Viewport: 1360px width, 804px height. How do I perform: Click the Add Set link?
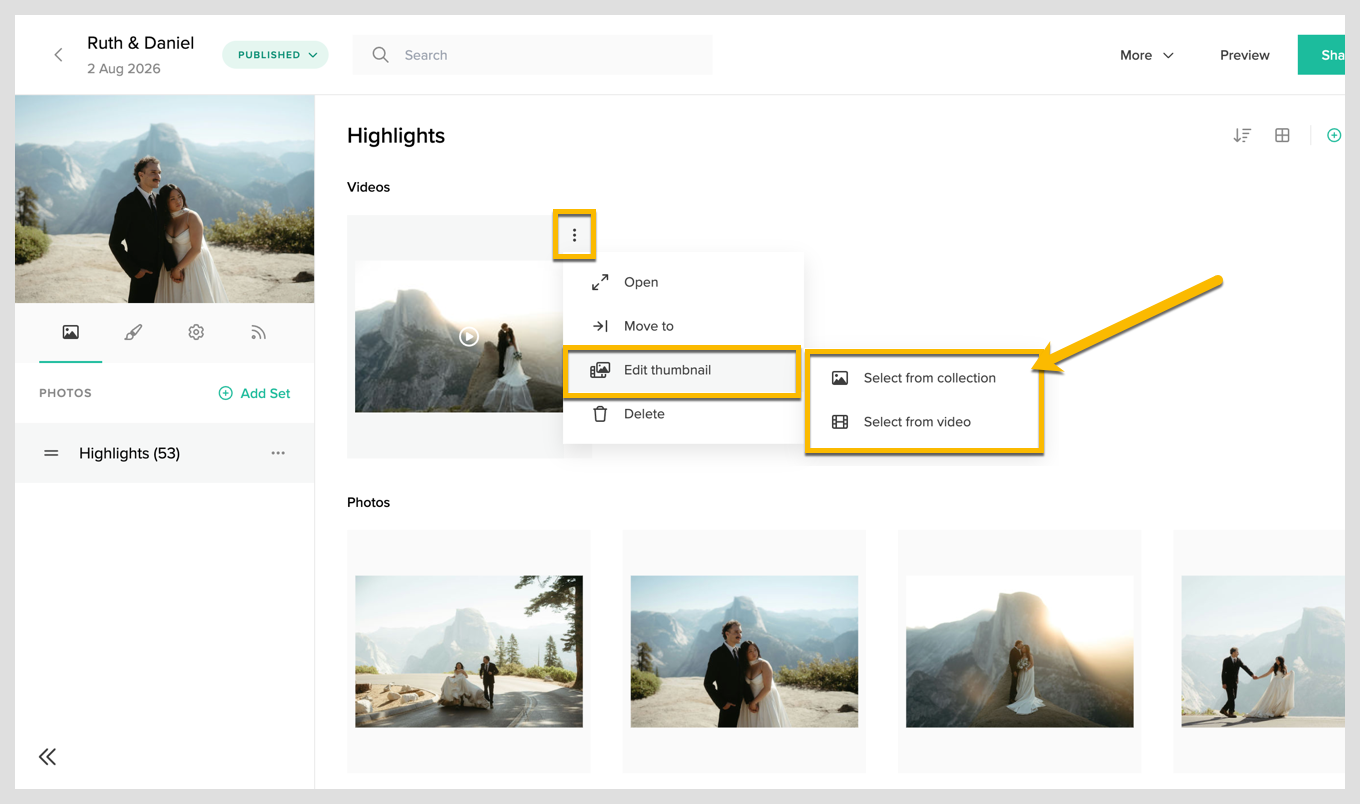pyautogui.click(x=254, y=393)
